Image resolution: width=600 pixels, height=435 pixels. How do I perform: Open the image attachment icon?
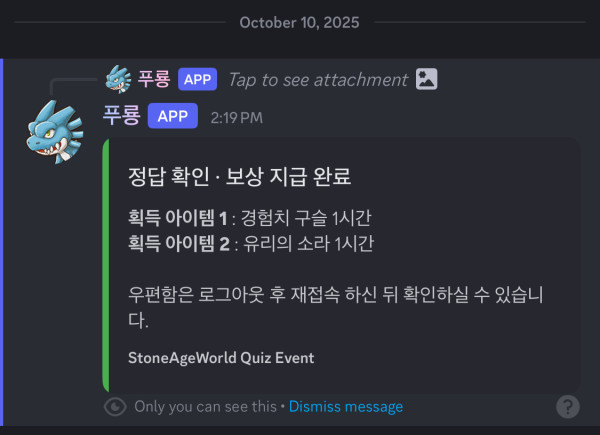[x=427, y=79]
